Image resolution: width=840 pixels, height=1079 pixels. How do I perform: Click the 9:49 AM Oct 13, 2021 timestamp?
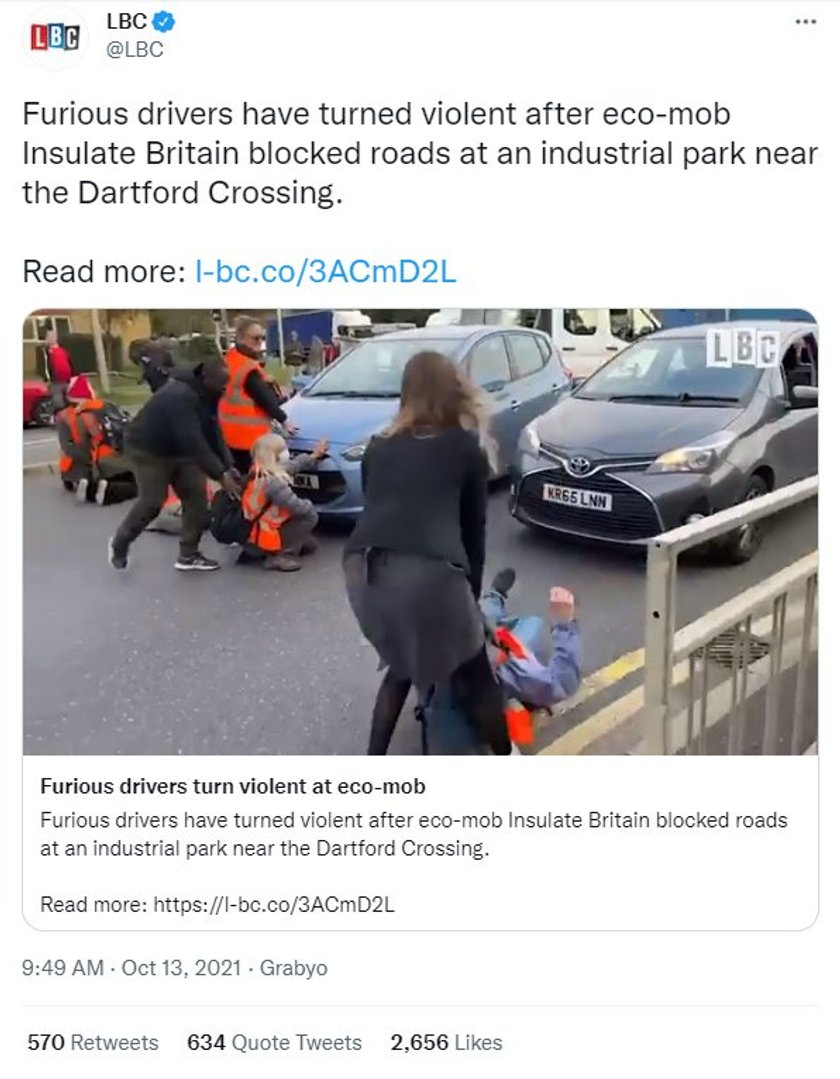pos(131,968)
